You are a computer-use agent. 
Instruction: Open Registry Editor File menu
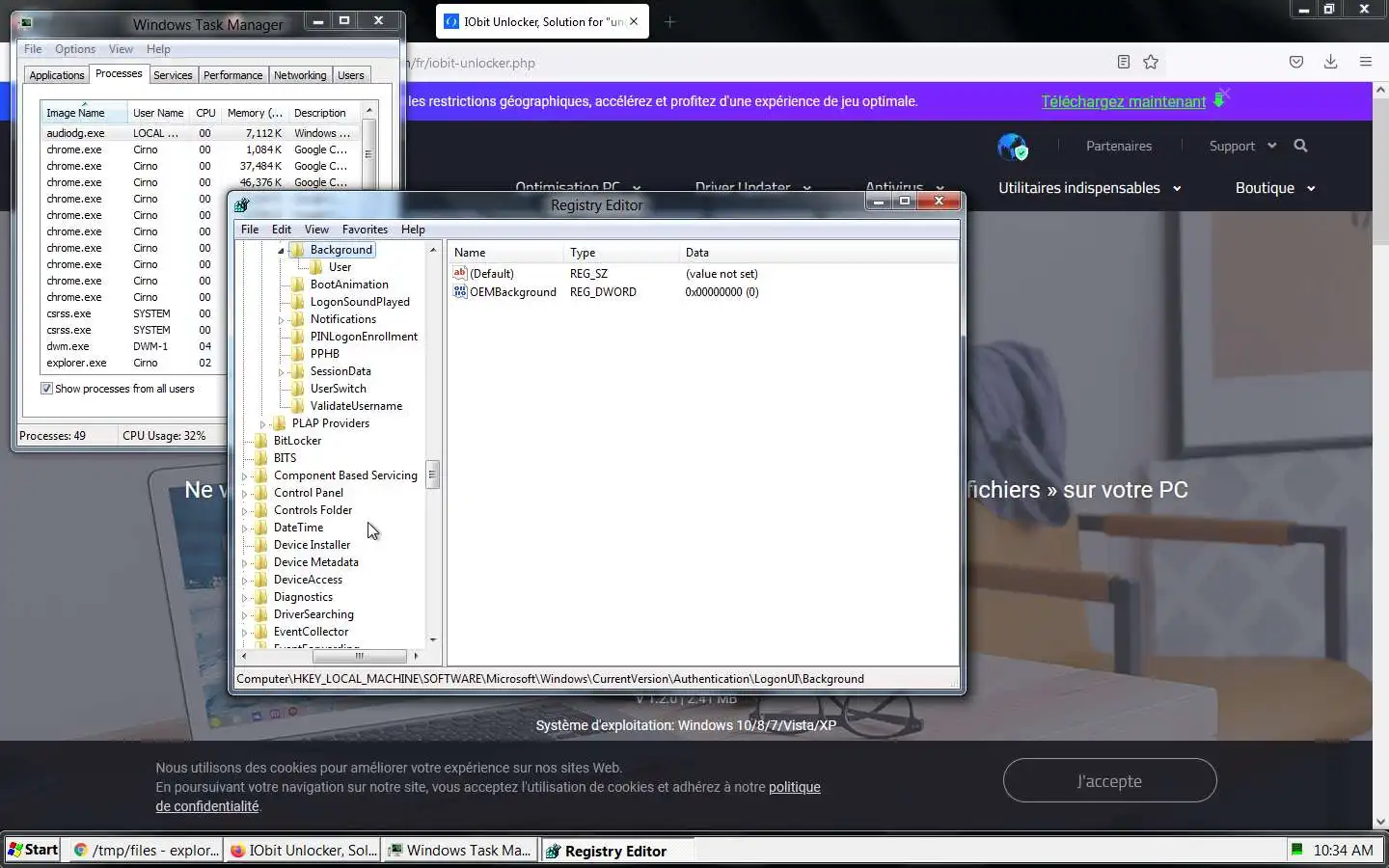[250, 230]
